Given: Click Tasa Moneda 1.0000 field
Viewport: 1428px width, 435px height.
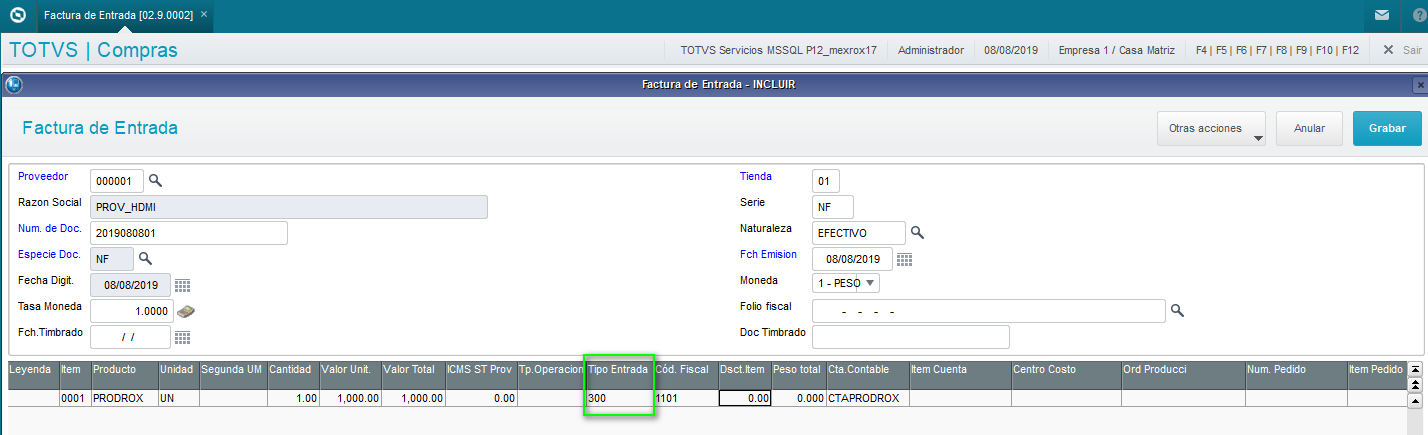Looking at the screenshot, I should click(131, 311).
